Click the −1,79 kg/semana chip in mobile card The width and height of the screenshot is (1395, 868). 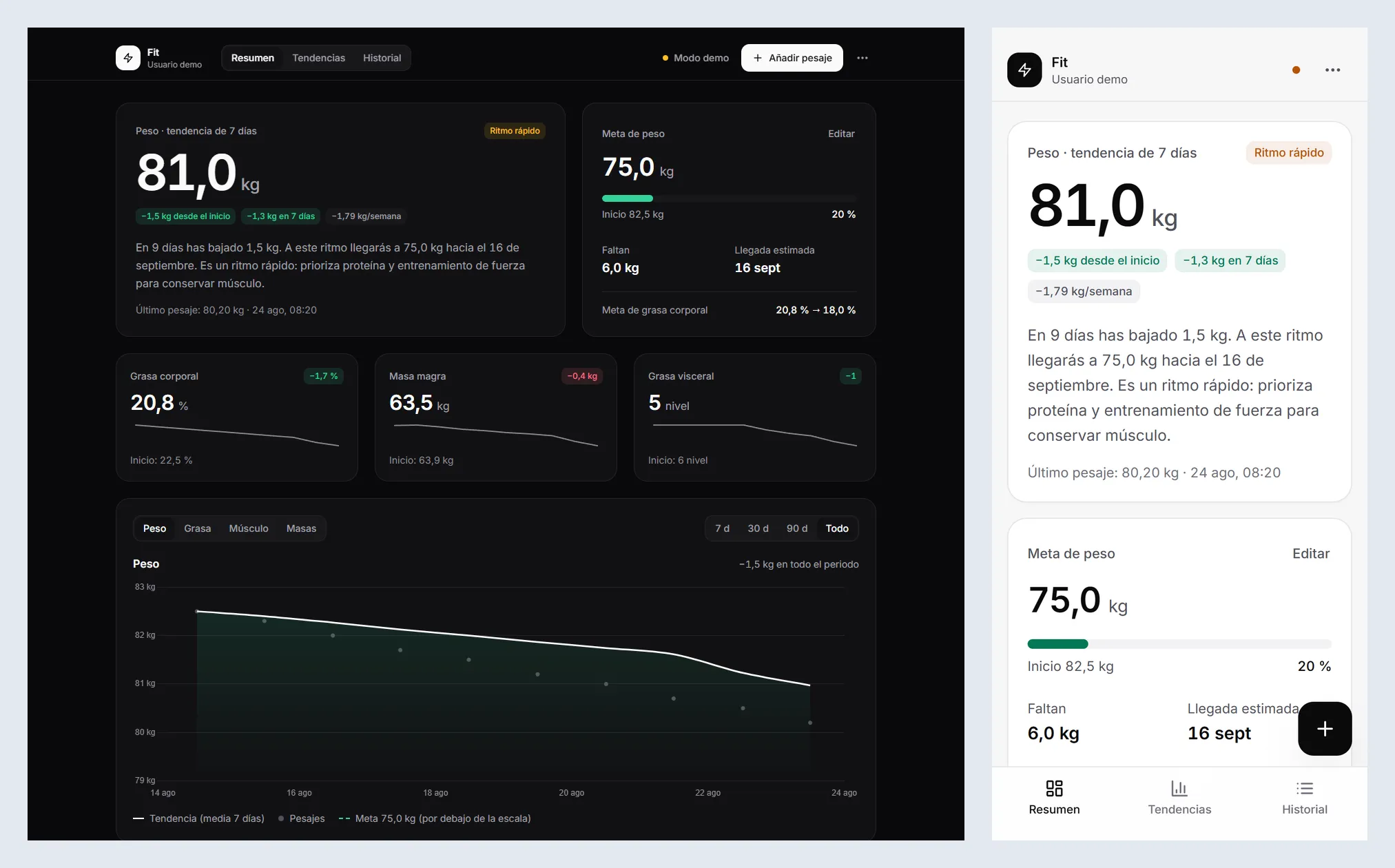coord(1084,291)
